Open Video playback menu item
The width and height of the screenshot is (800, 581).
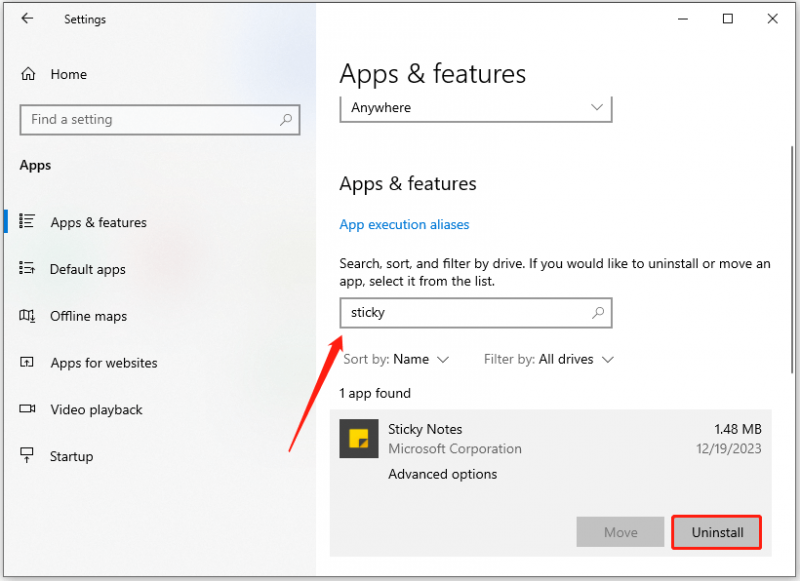pos(96,410)
